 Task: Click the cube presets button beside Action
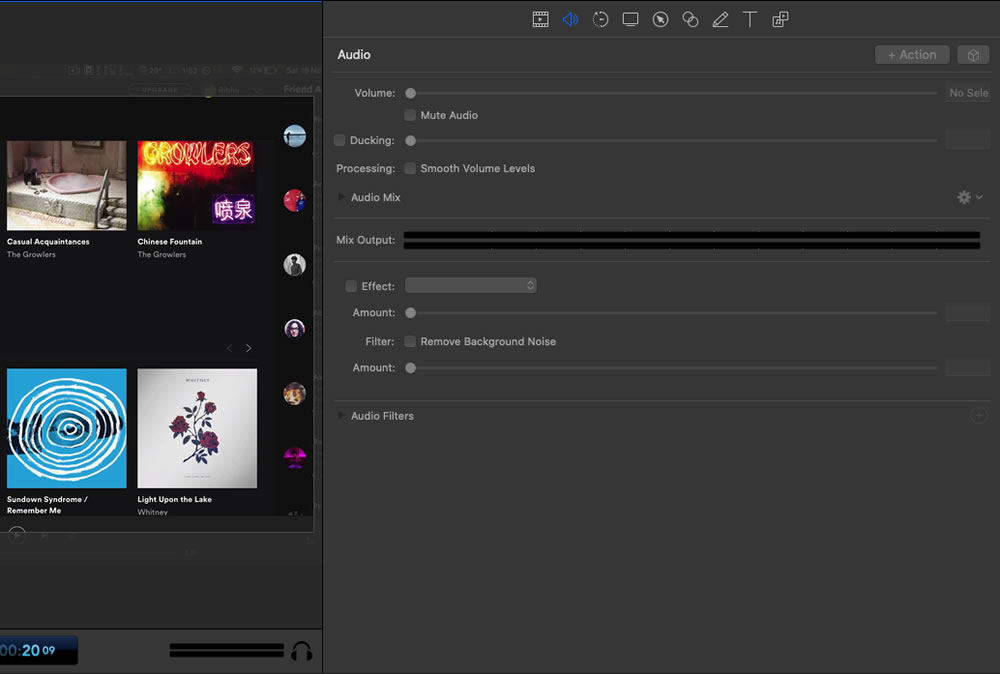click(x=973, y=55)
